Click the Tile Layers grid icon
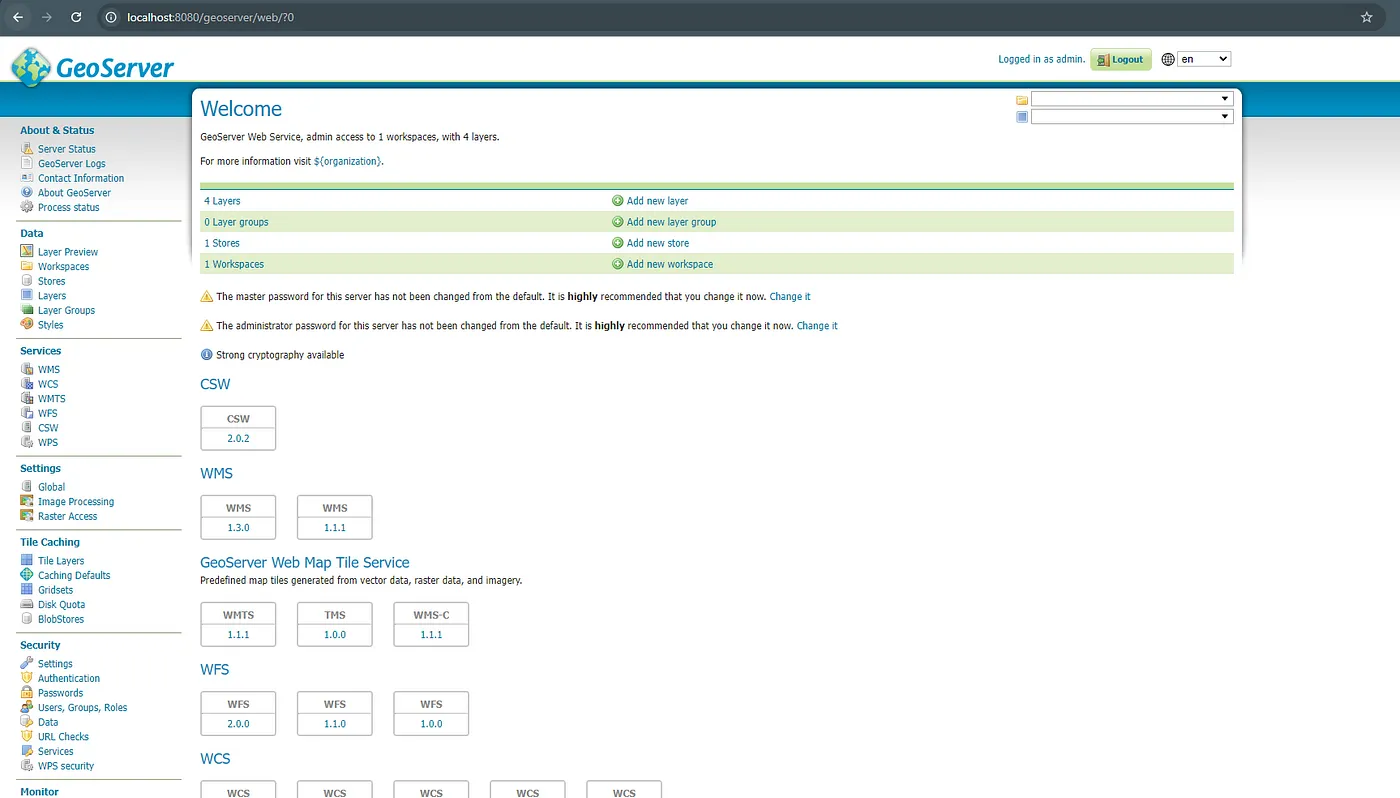The image size is (1400, 798). pyautogui.click(x=27, y=561)
